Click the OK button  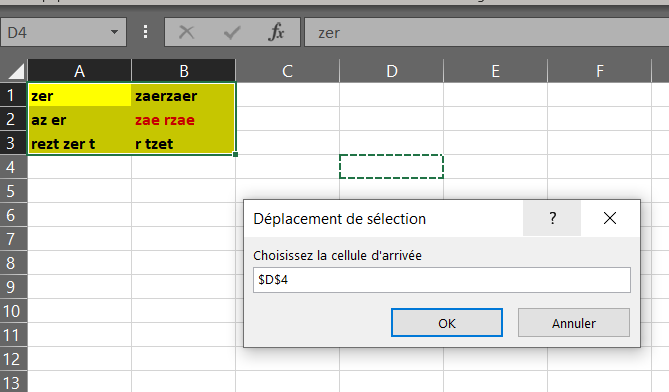pyautogui.click(x=447, y=323)
